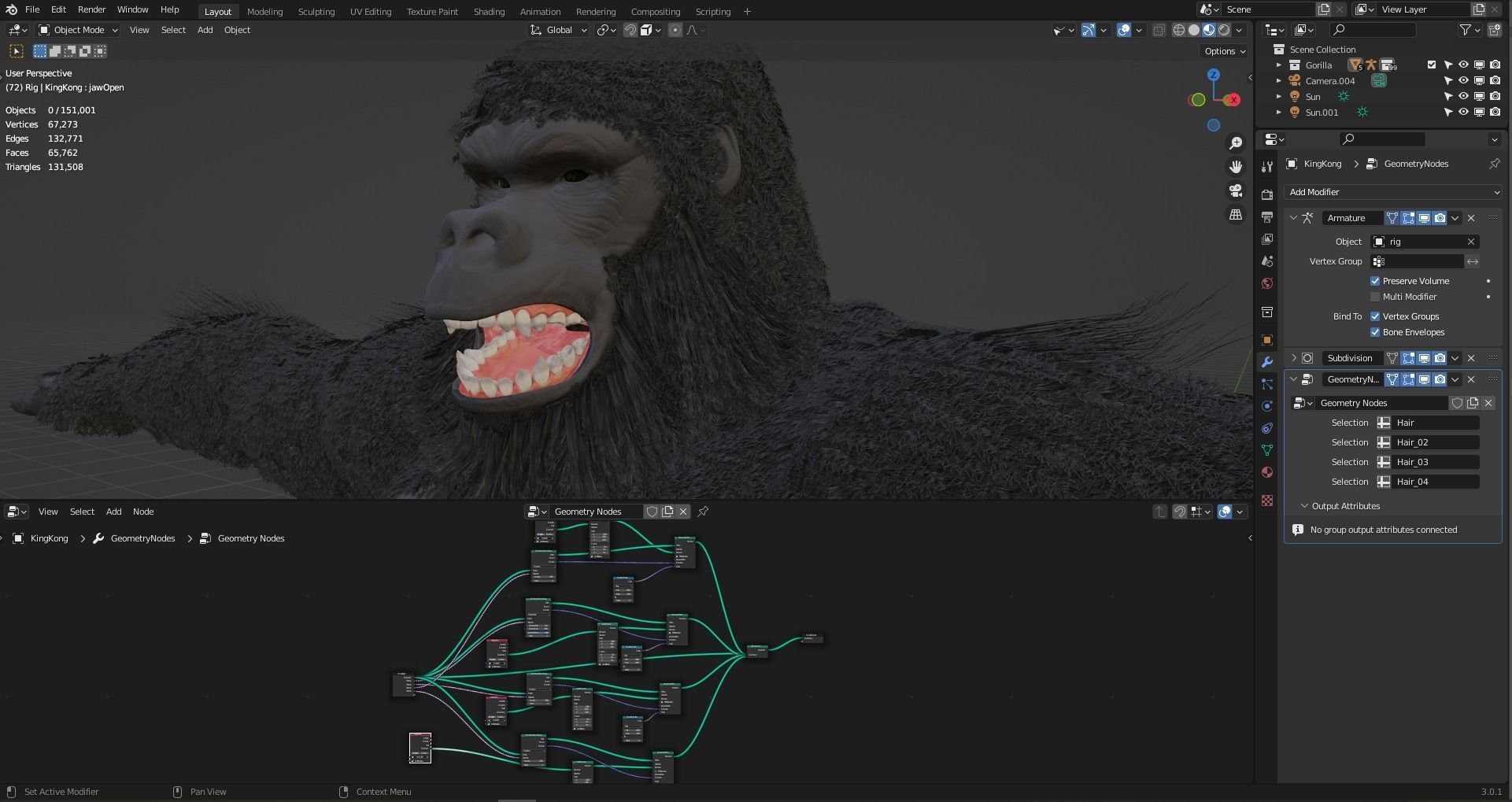Toggle Armature modifier realtime viewport display
1512x802 pixels.
click(x=1424, y=218)
